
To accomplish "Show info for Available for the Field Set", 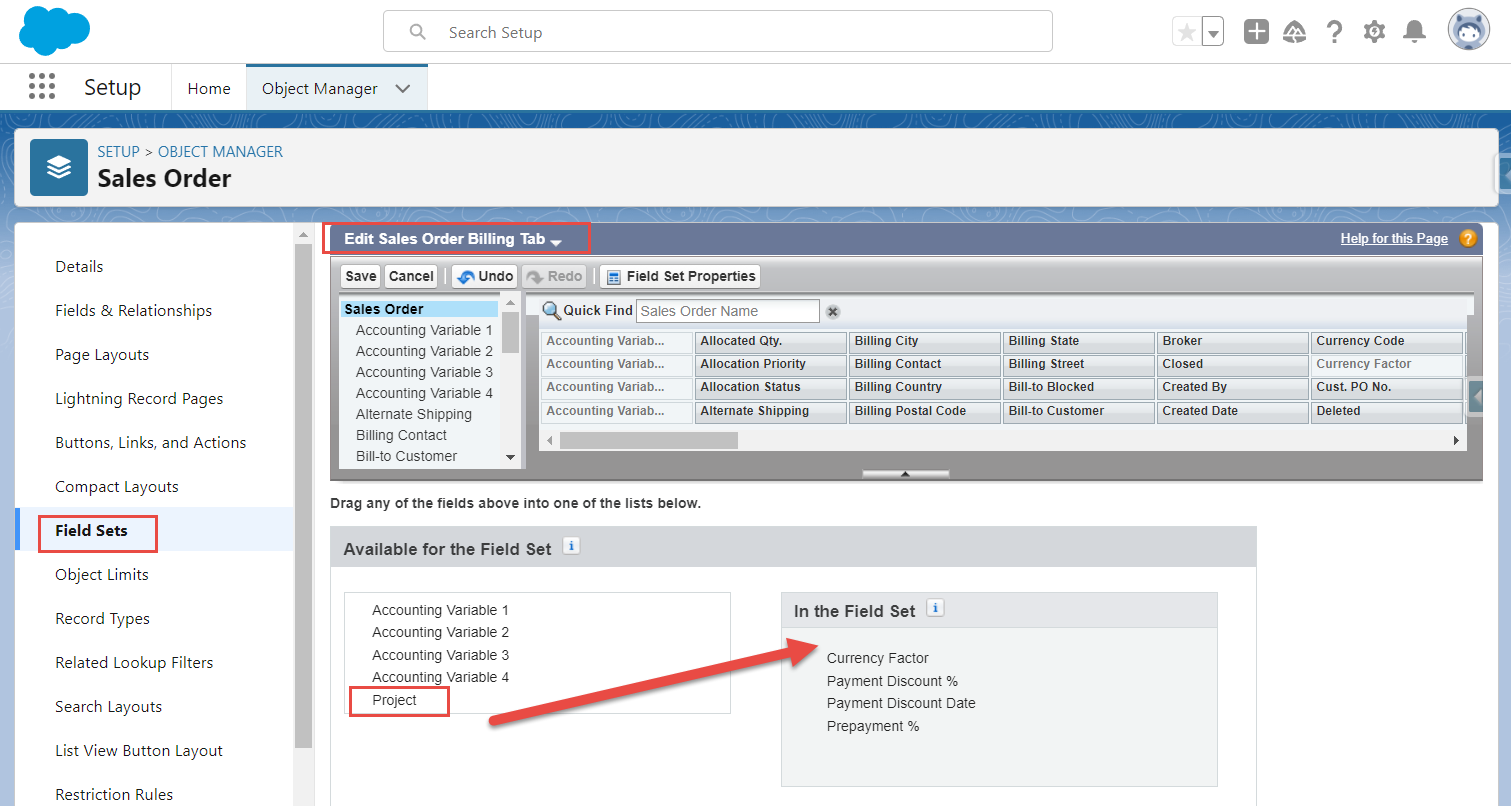I will pos(571,546).
